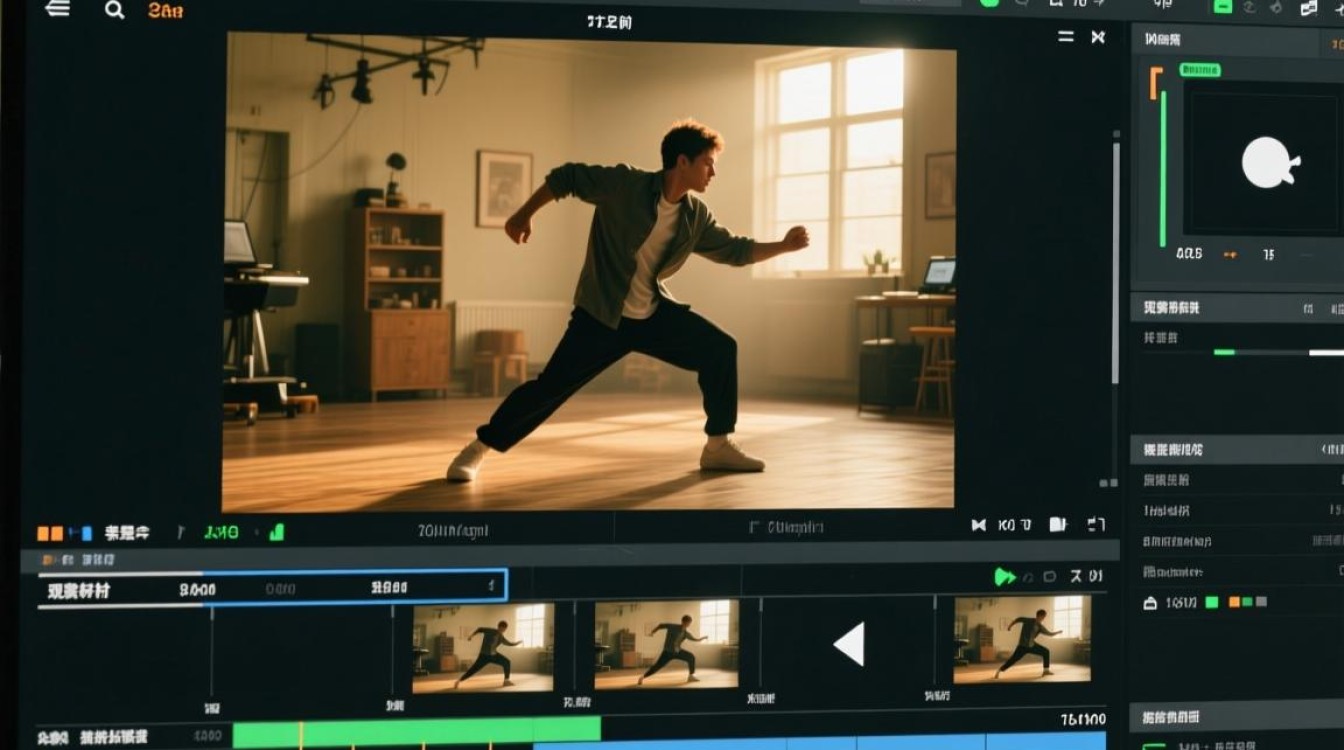Image resolution: width=1344 pixels, height=750 pixels.
Task: Open the hamburger menu at top left
Action: 58,9
